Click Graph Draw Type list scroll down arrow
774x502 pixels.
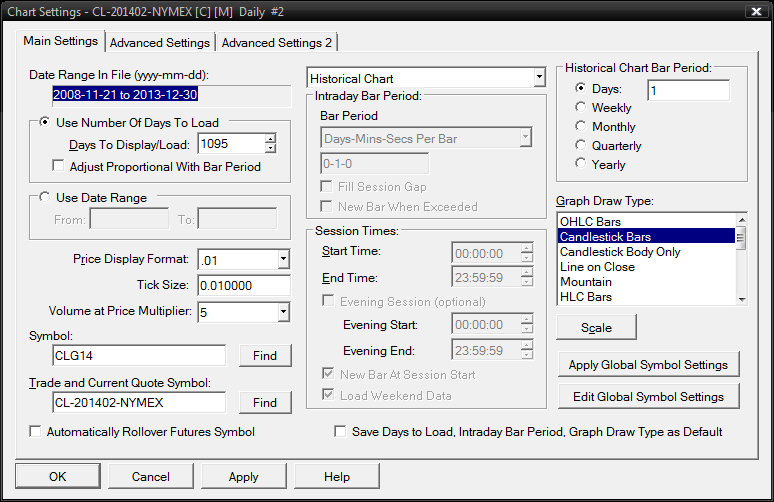pos(741,299)
